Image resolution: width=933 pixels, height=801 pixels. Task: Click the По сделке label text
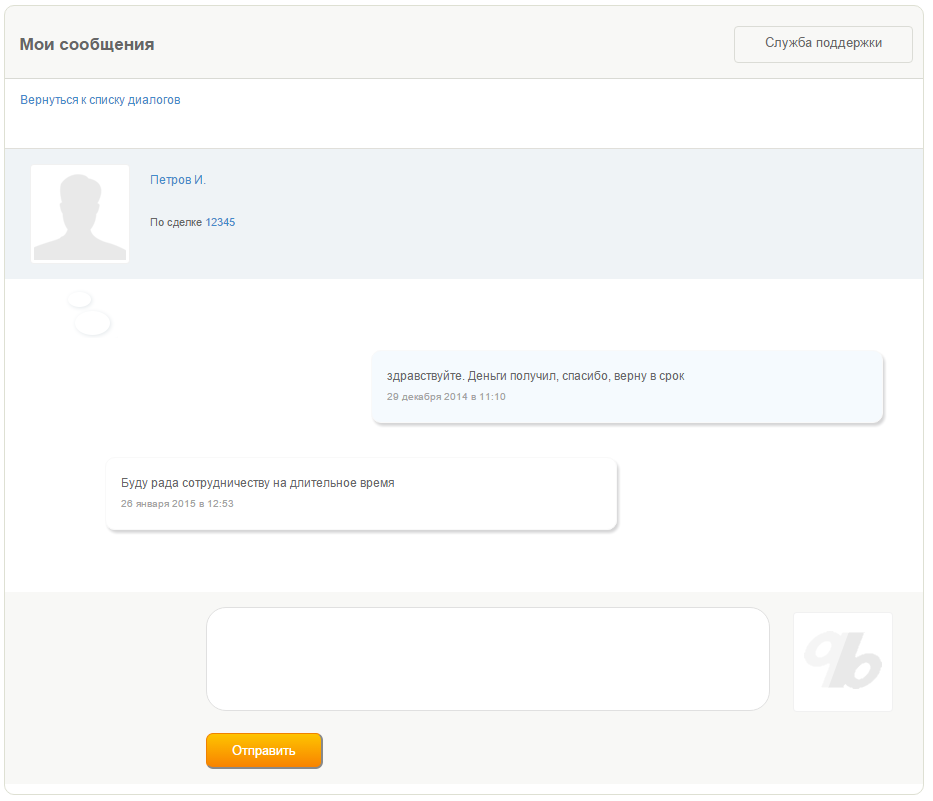click(176, 222)
